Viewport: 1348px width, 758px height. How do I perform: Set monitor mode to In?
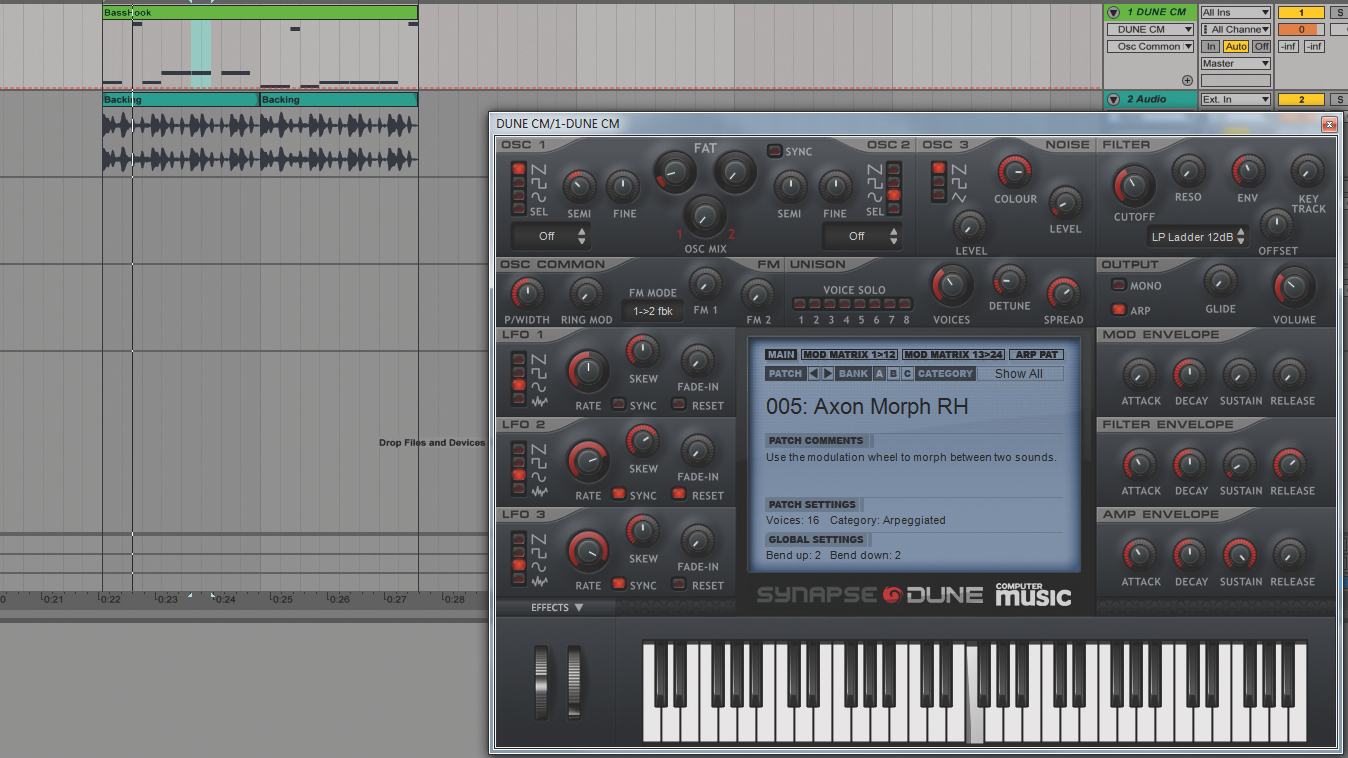[x=1211, y=46]
